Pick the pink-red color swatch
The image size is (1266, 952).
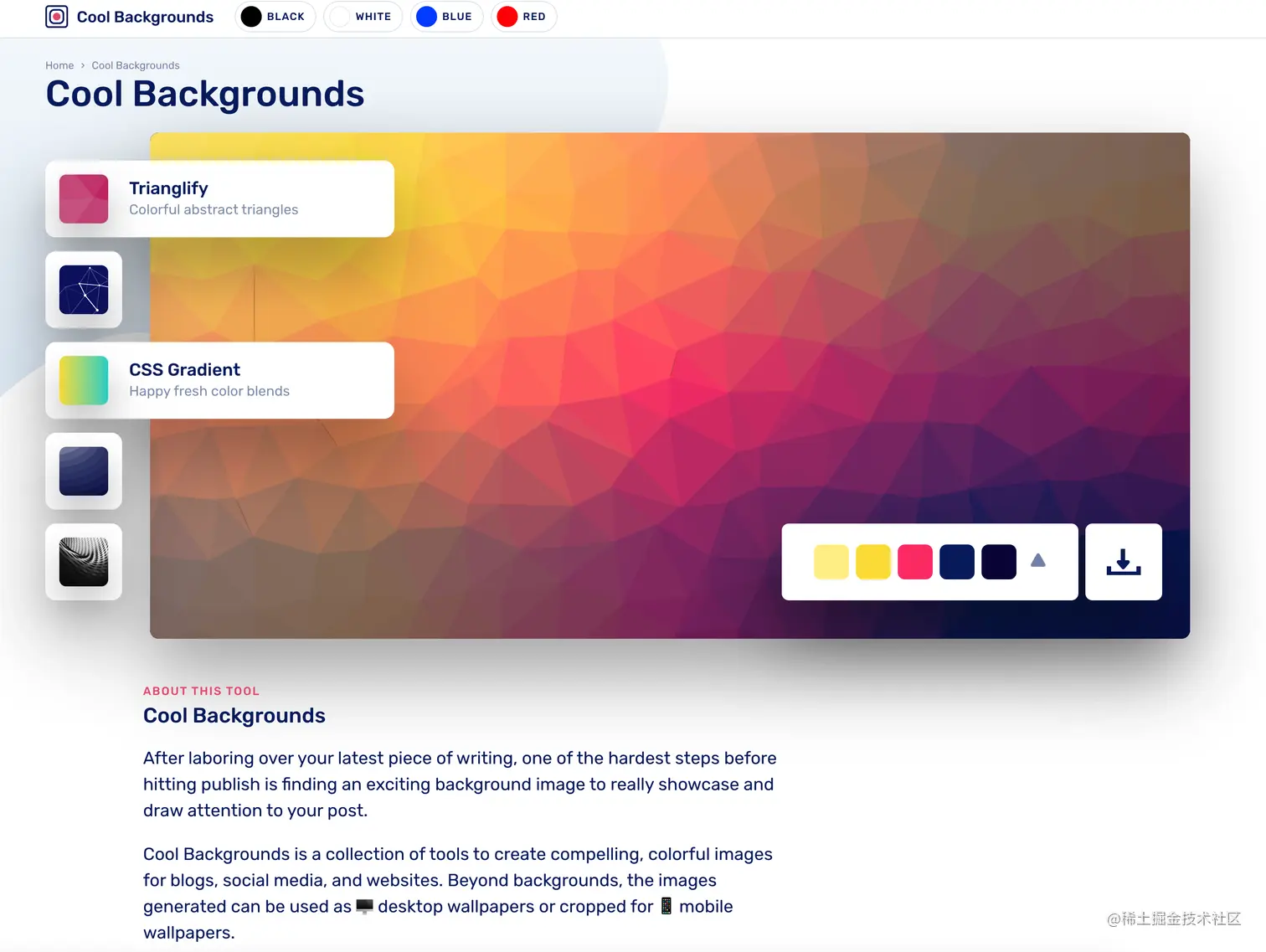tap(915, 562)
